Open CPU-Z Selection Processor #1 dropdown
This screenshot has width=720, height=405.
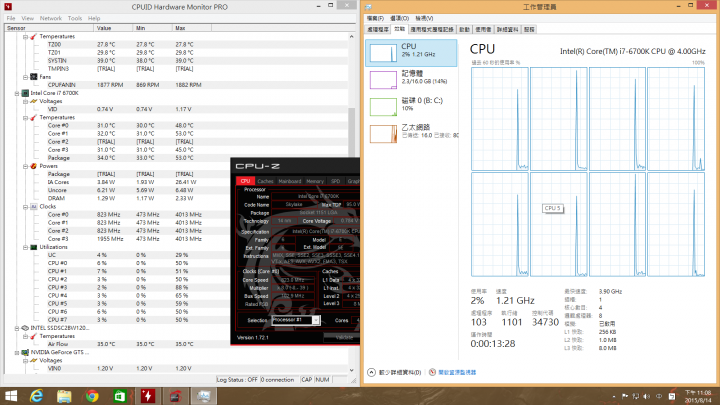316,320
